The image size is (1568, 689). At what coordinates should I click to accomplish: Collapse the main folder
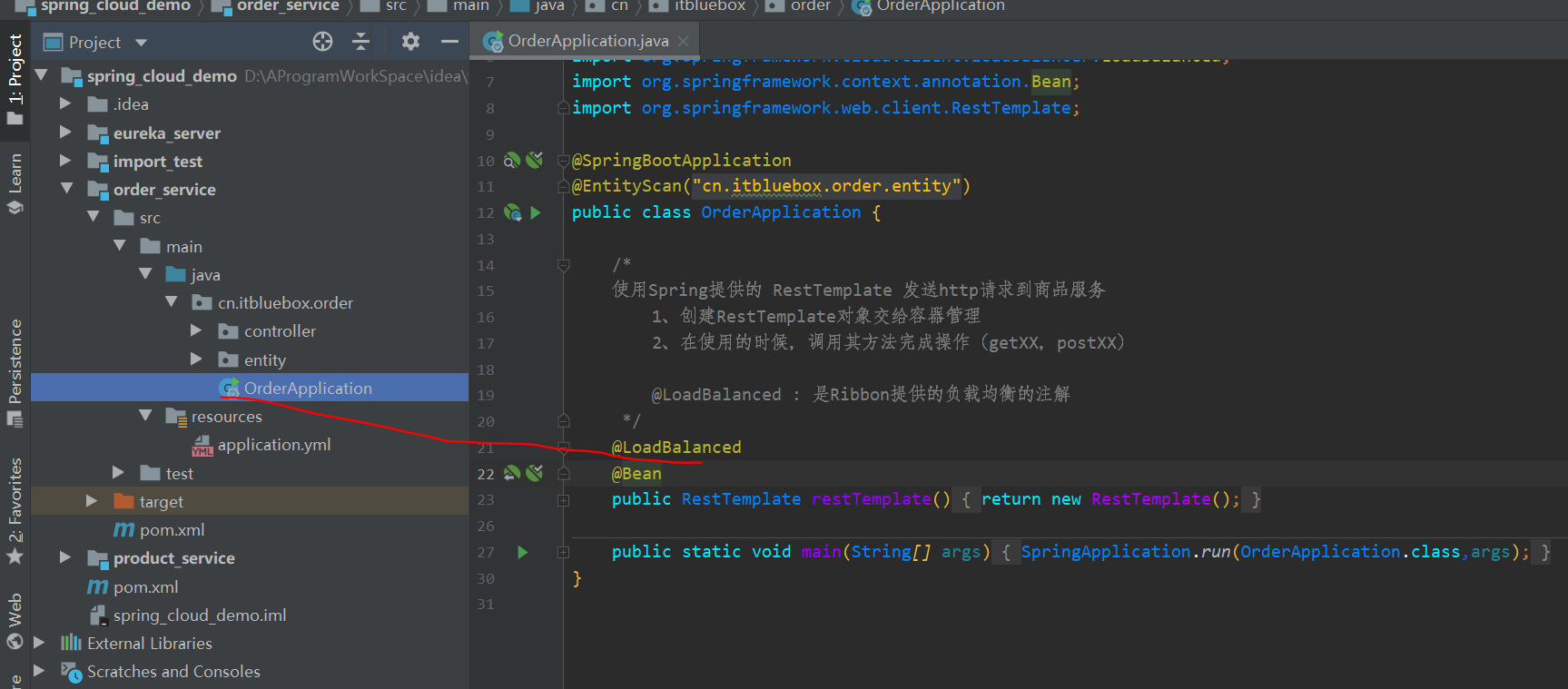pos(119,246)
